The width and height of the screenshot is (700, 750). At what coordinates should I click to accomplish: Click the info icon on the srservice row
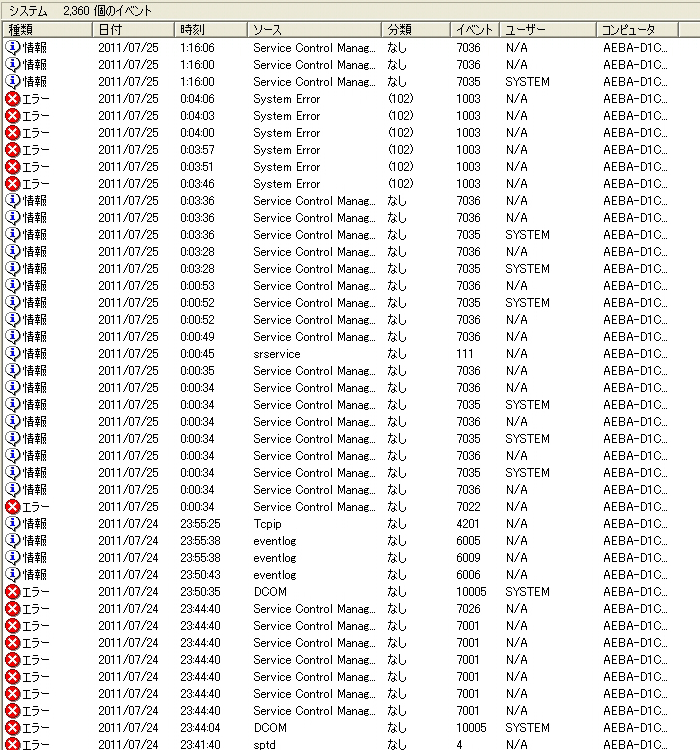click(13, 353)
